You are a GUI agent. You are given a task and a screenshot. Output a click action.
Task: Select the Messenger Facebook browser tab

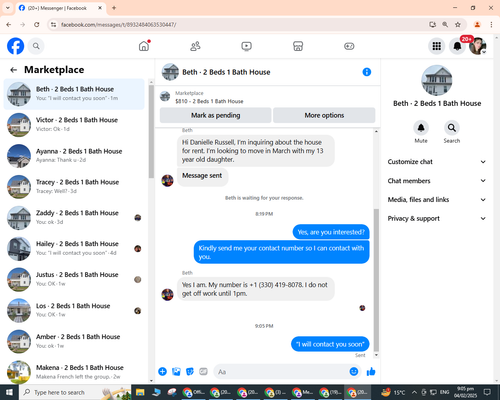point(60,8)
